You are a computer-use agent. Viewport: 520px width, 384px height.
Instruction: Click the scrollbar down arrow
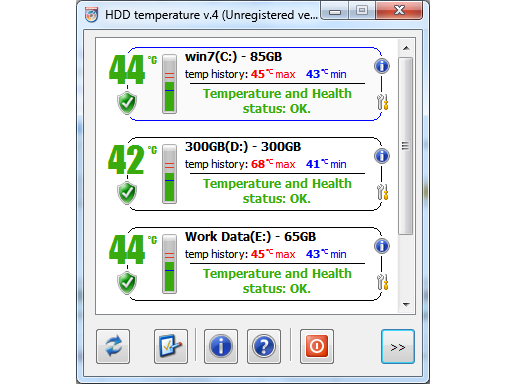point(406,304)
